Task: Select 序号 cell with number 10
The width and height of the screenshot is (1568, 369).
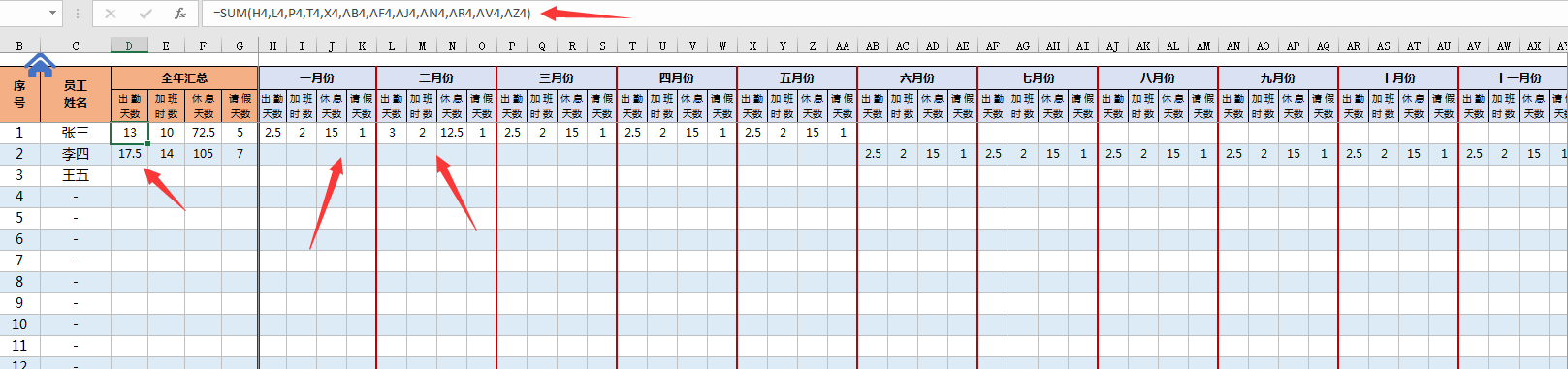Action: [19, 324]
